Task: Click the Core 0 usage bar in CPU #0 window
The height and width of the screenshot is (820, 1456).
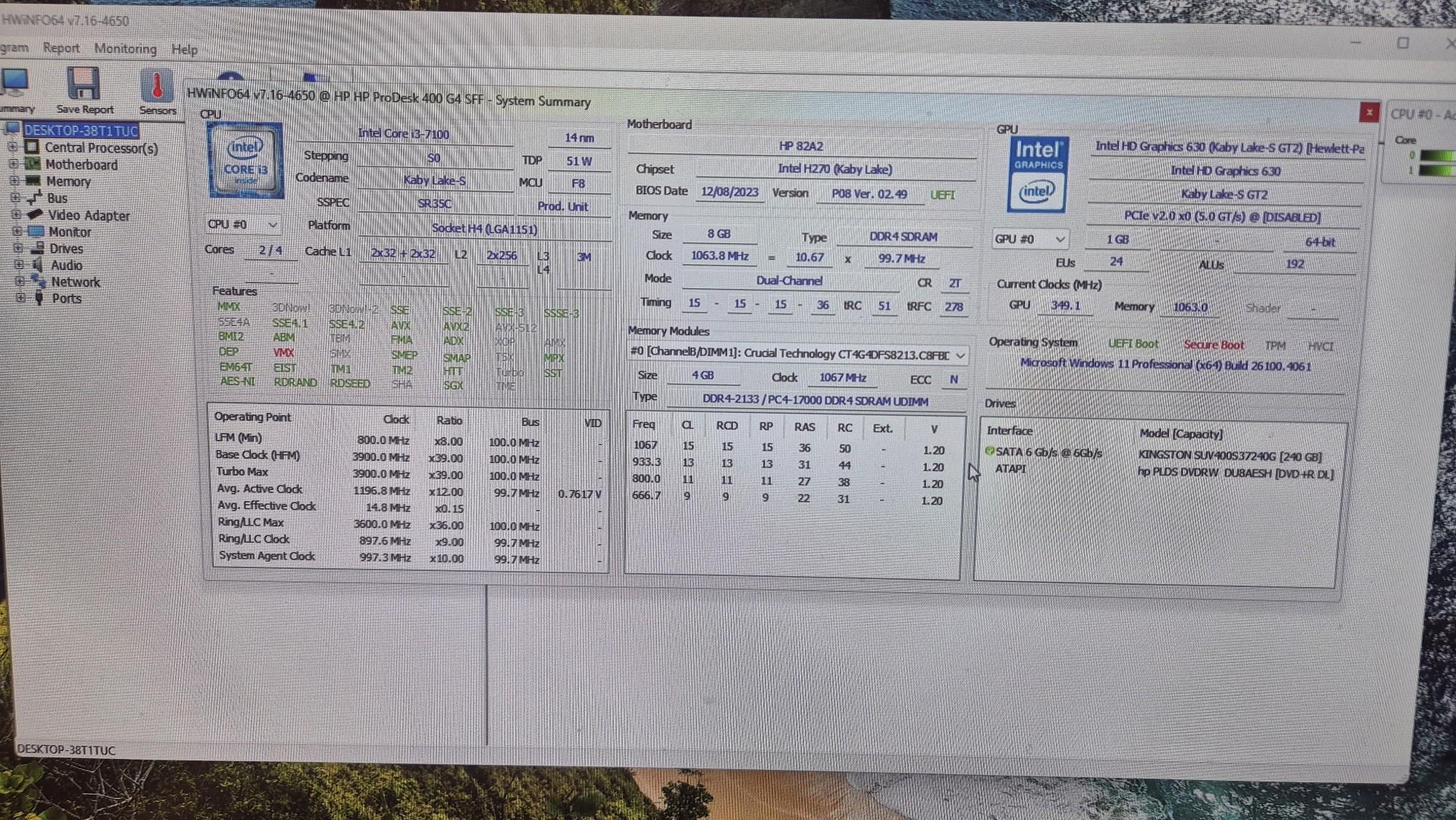Action: click(1437, 155)
